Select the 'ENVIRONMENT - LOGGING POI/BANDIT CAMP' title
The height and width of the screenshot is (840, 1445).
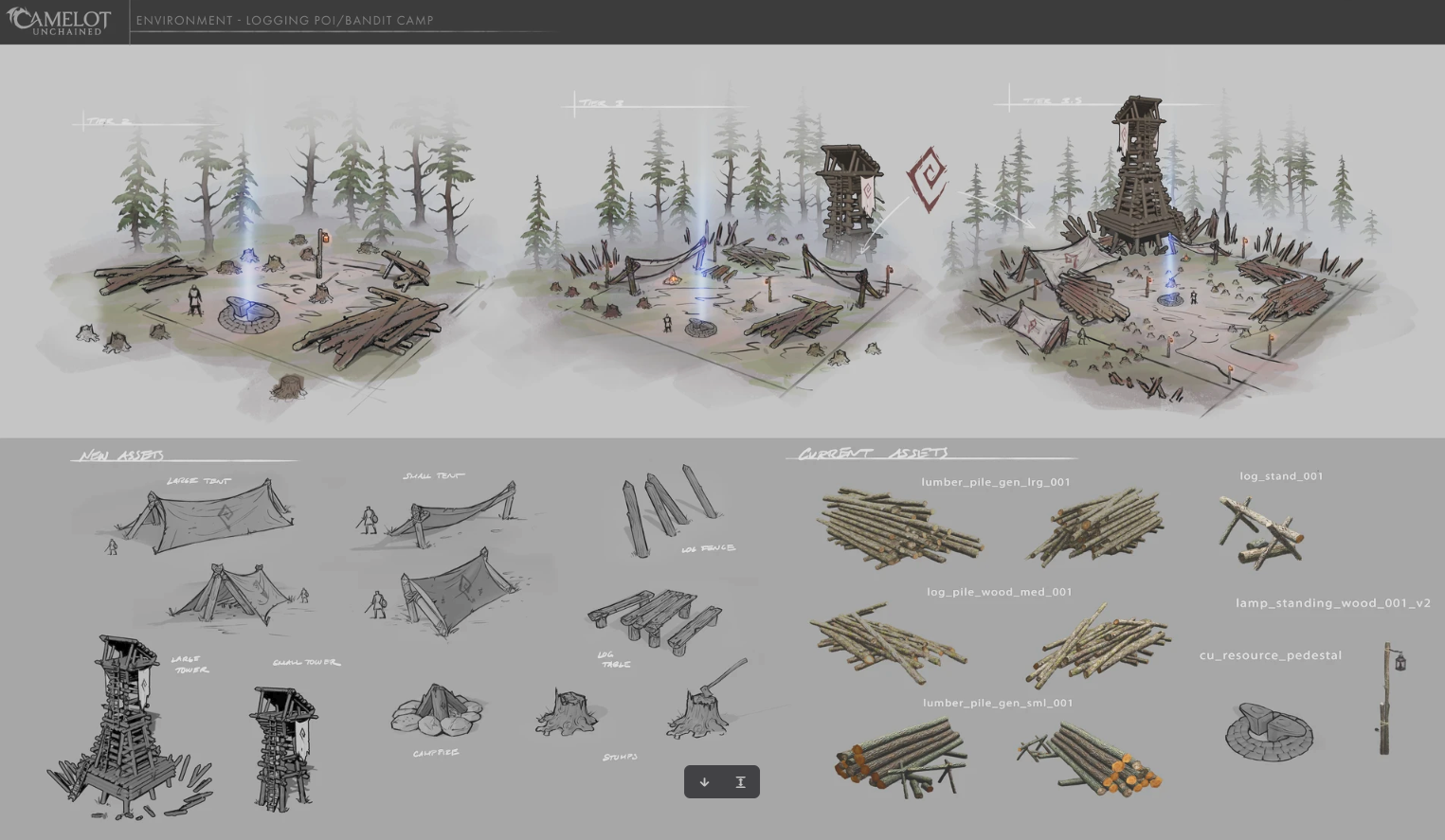pos(284,20)
